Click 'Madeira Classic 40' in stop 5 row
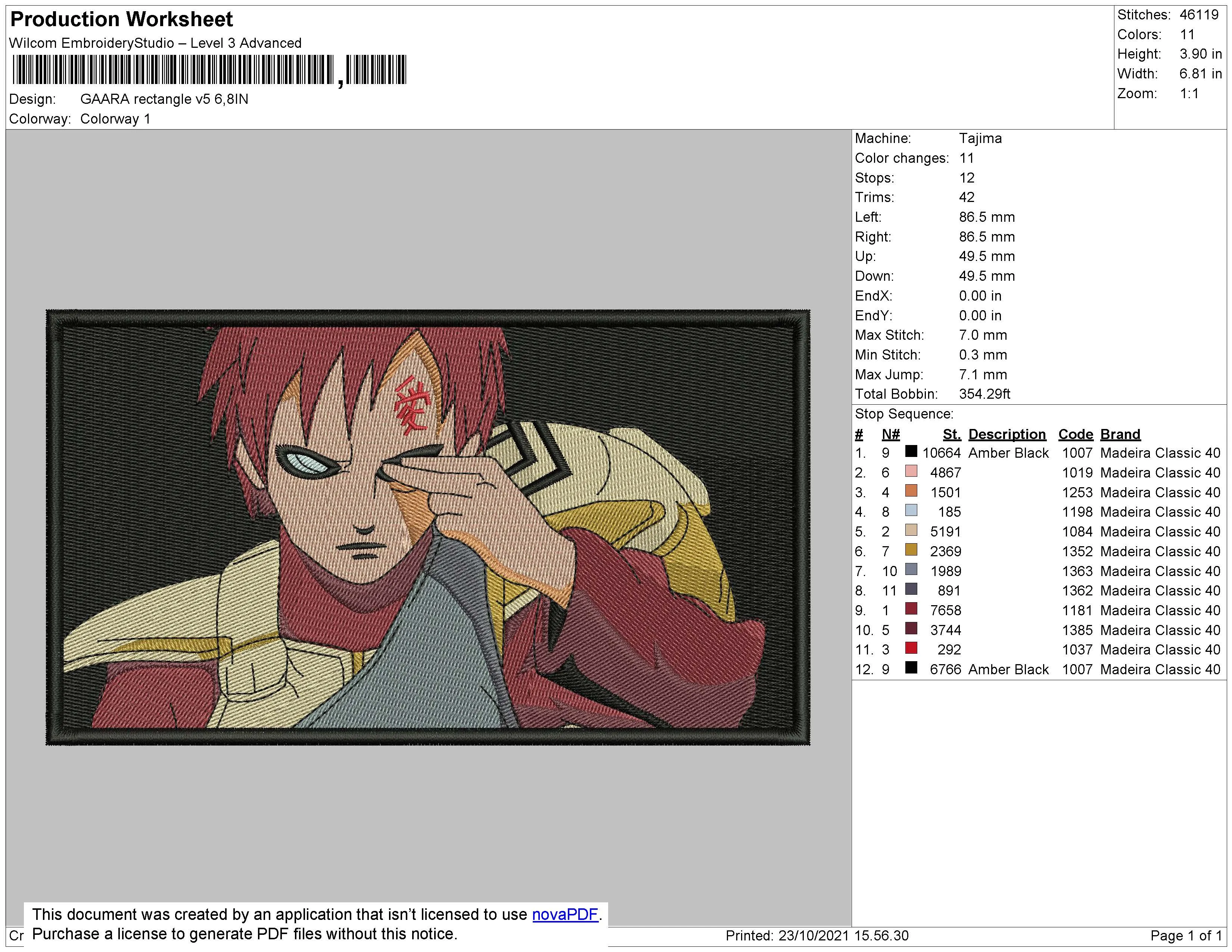Image resolution: width=1232 pixels, height=952 pixels. (1160, 532)
